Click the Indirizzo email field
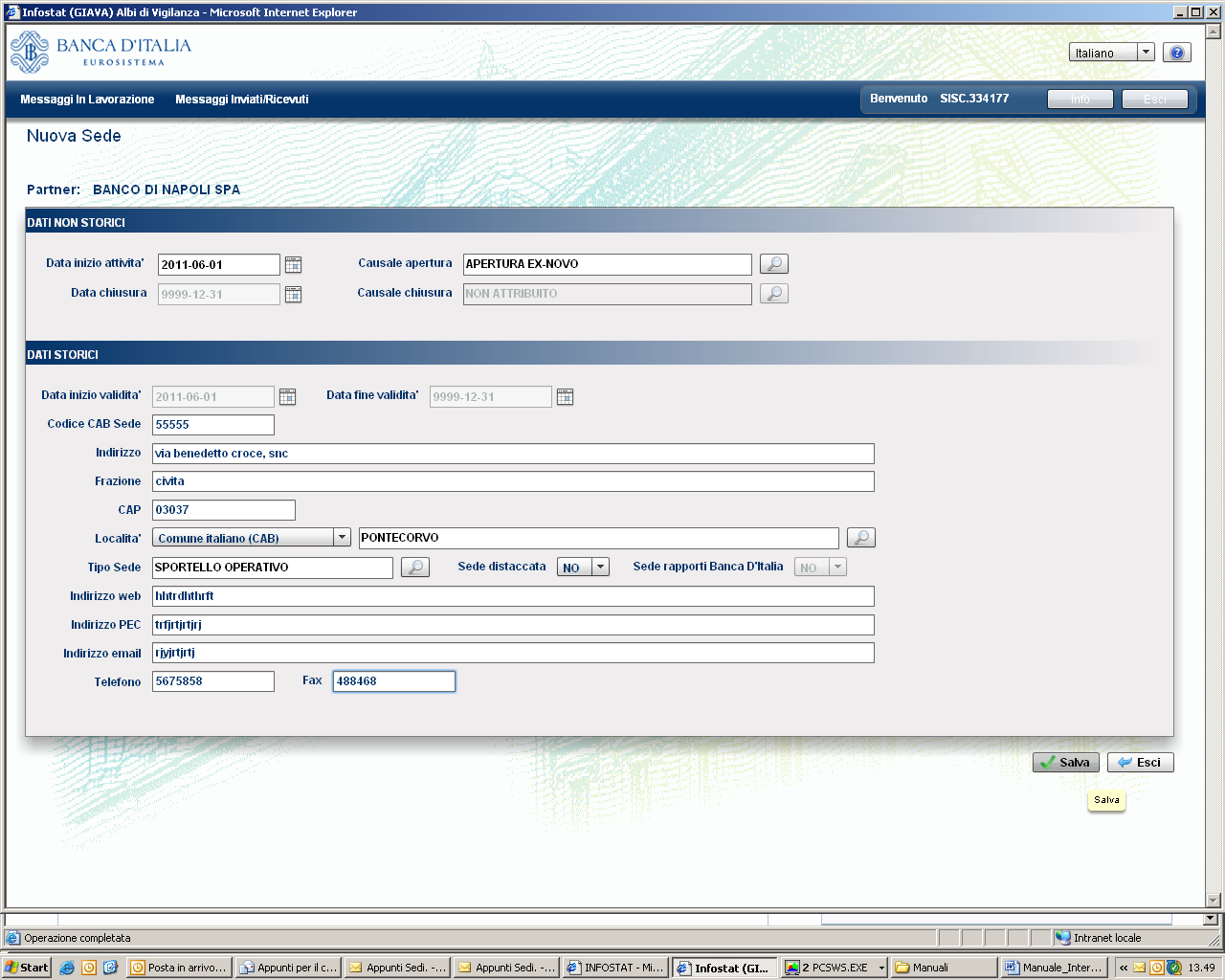1225x980 pixels. (513, 653)
